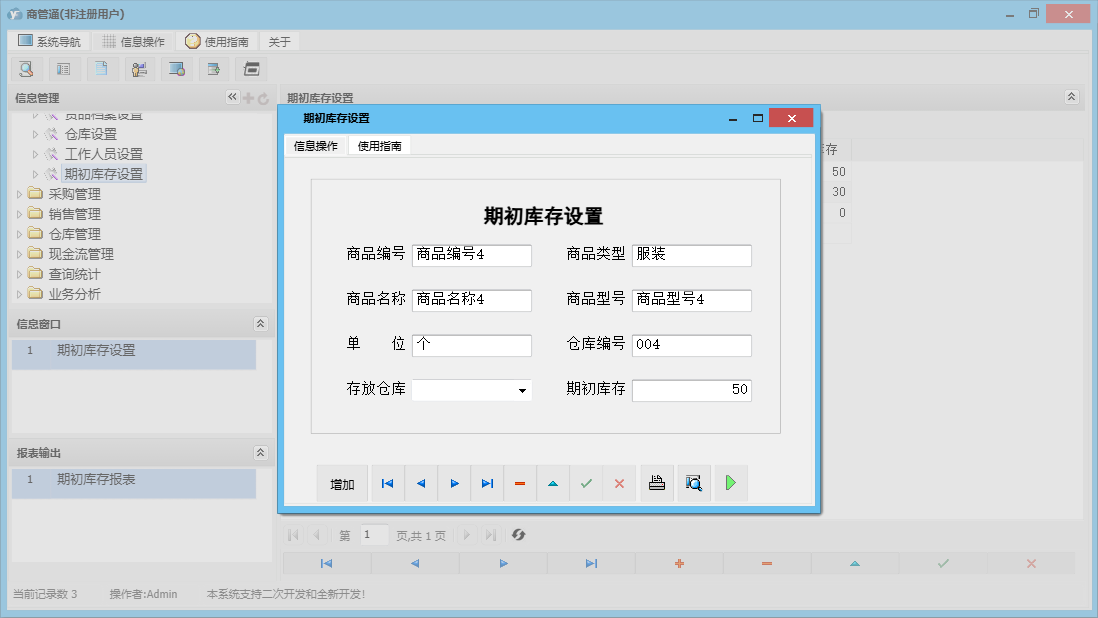This screenshot has width=1098, height=618.
Task: Click the print preview magnifier icon
Action: (693, 483)
